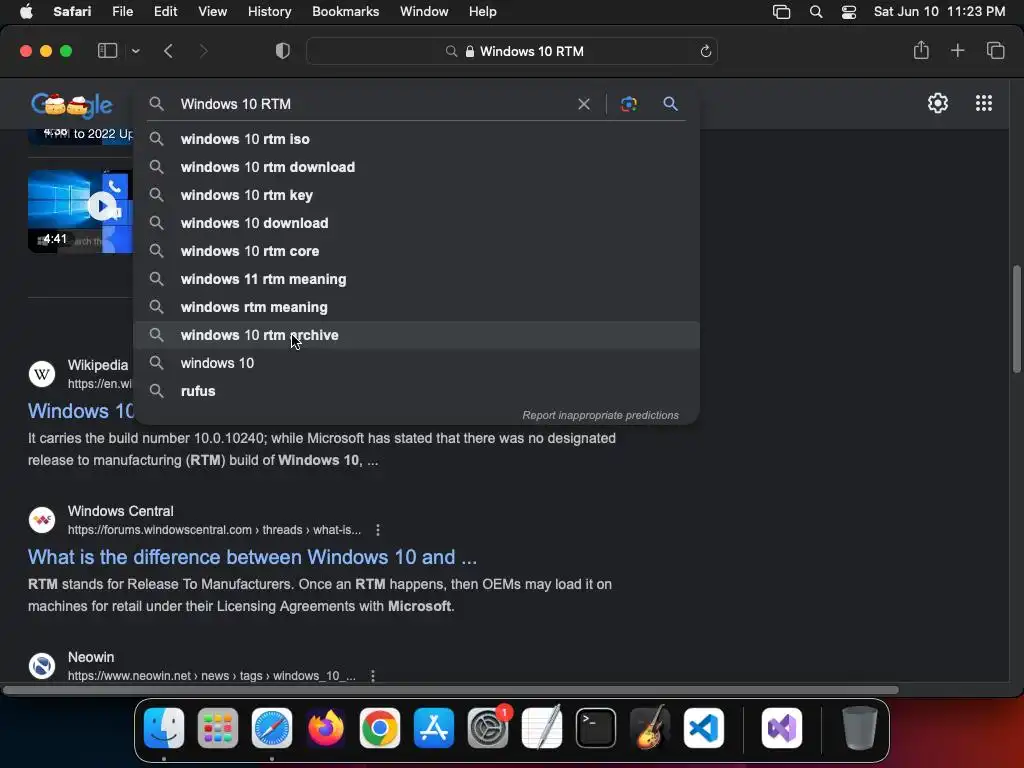Open Terminal from the Dock
The width and height of the screenshot is (1024, 768).
click(596, 728)
